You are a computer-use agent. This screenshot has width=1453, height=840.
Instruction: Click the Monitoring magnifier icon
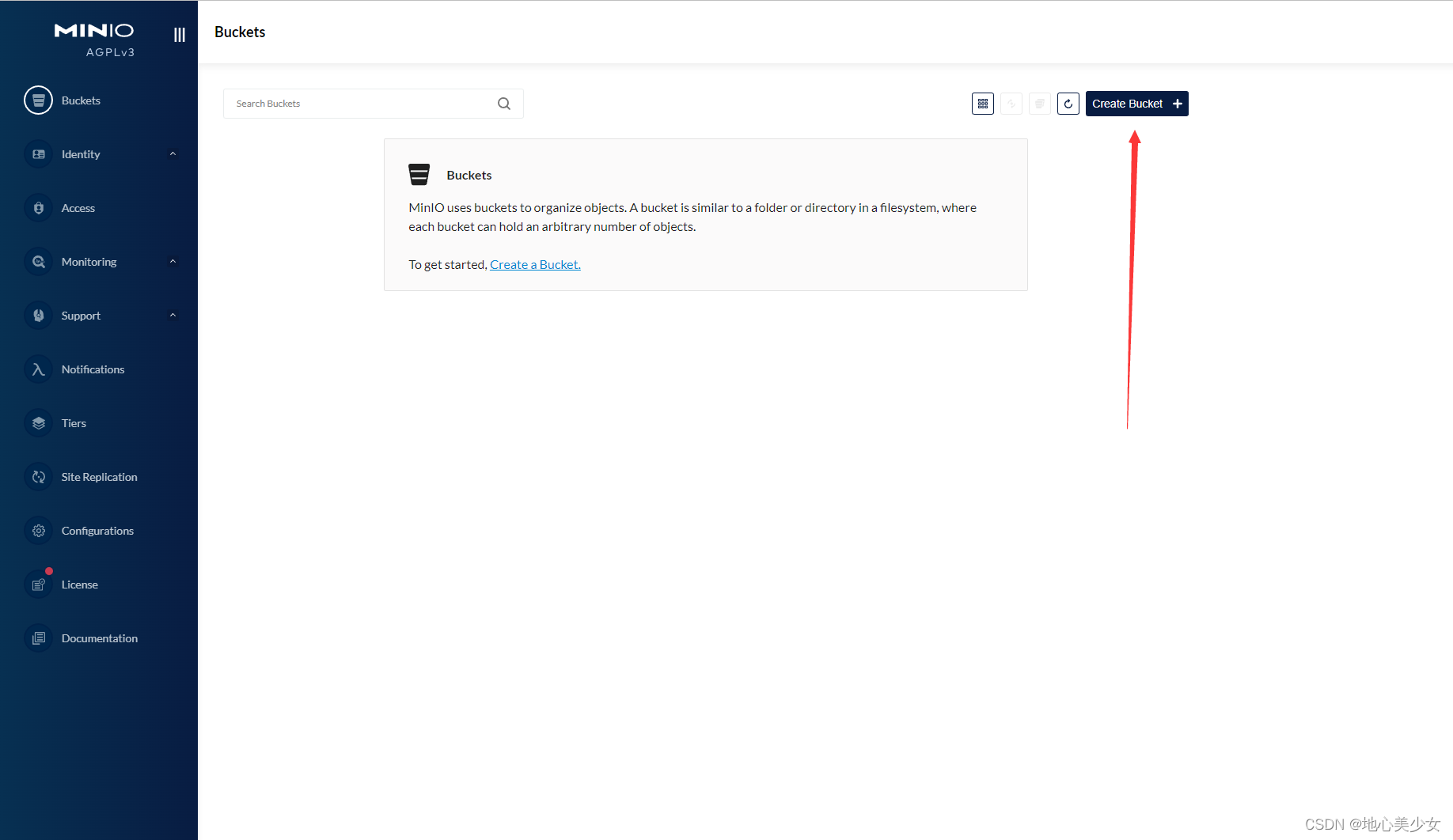pos(38,262)
